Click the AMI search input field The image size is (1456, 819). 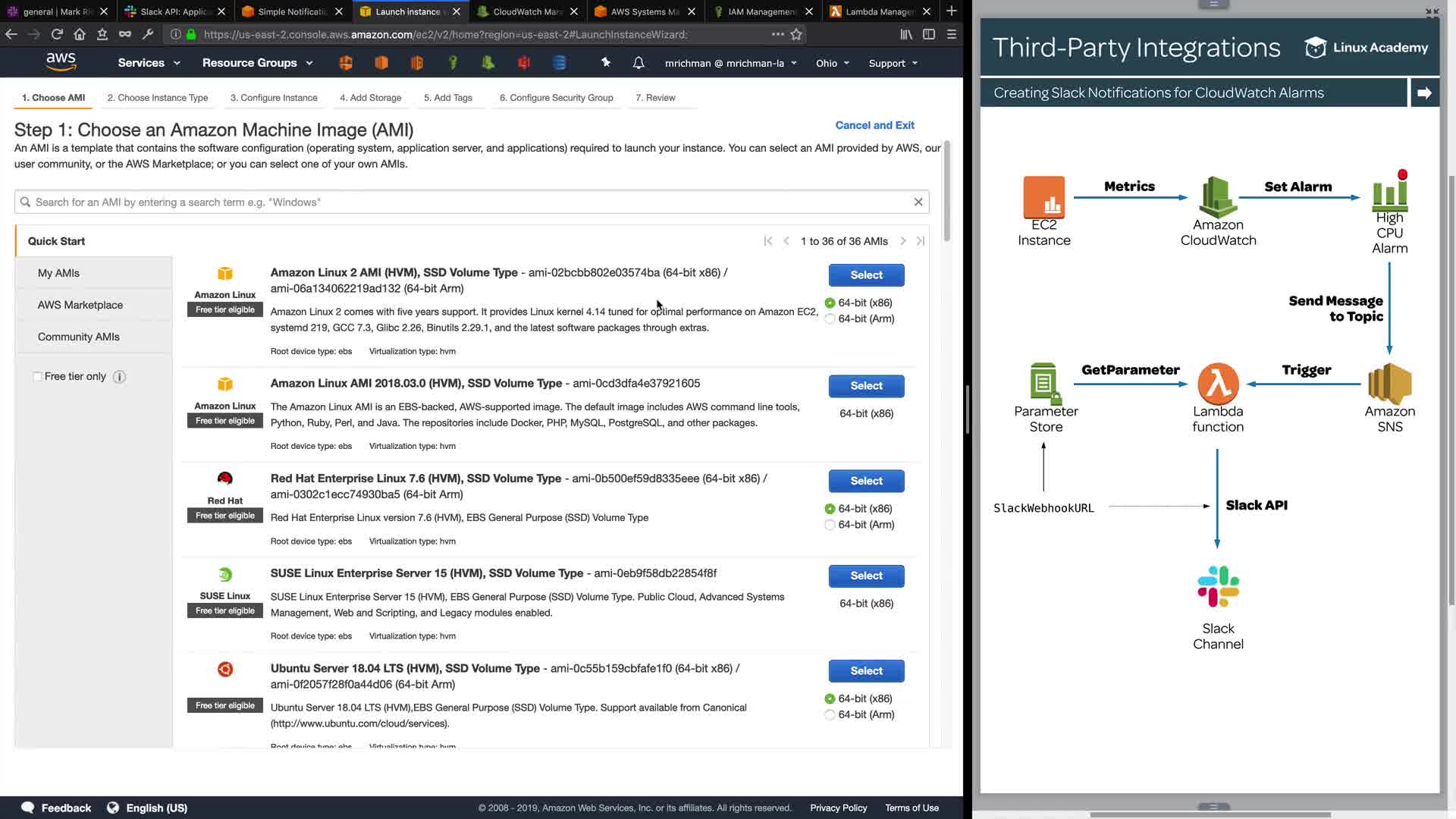(470, 202)
